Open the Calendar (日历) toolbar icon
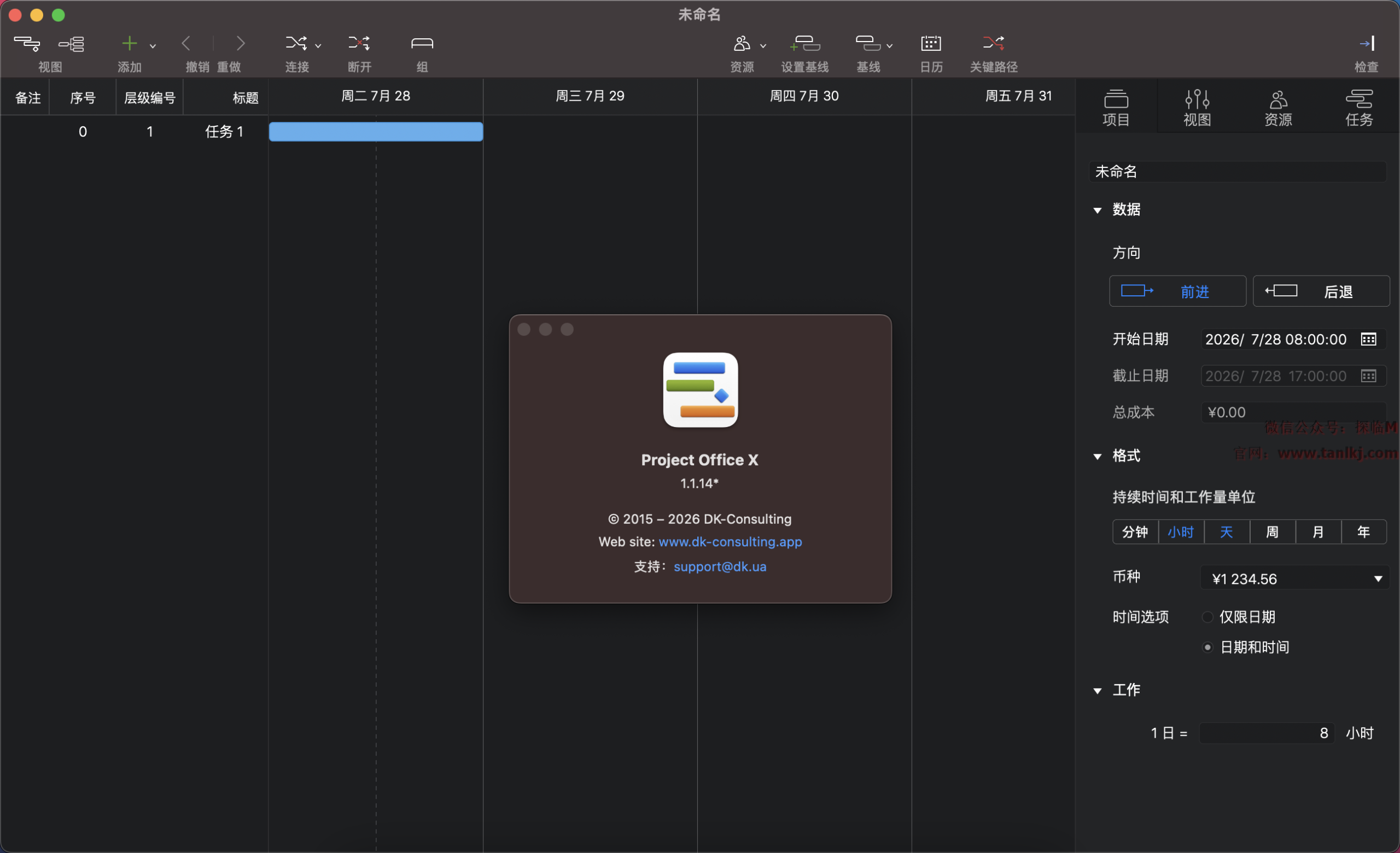This screenshot has width=1400, height=853. [931, 43]
